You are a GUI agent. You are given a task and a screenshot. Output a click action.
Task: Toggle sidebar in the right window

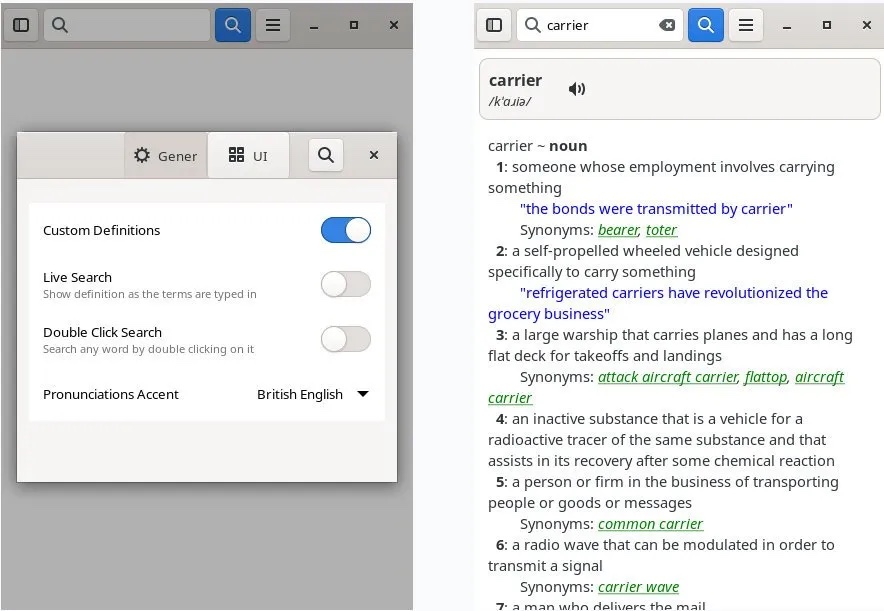point(493,25)
